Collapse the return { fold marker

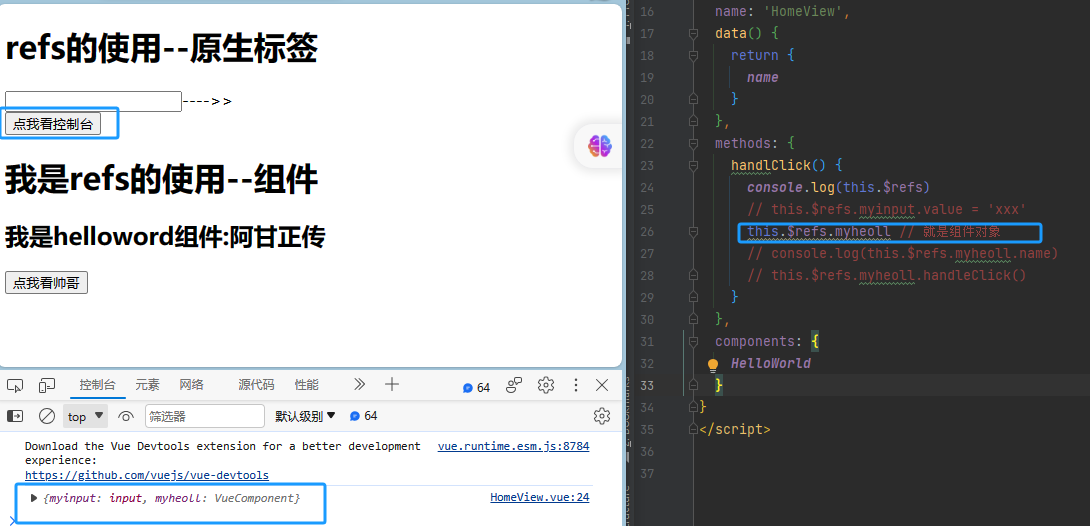click(693, 56)
